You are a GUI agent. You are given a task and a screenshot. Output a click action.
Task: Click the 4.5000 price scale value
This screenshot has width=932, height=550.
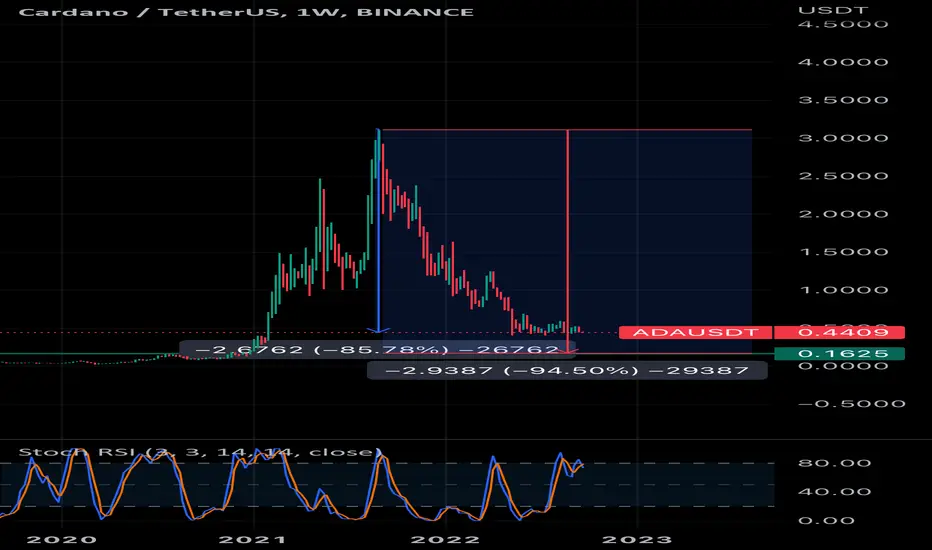point(843,24)
